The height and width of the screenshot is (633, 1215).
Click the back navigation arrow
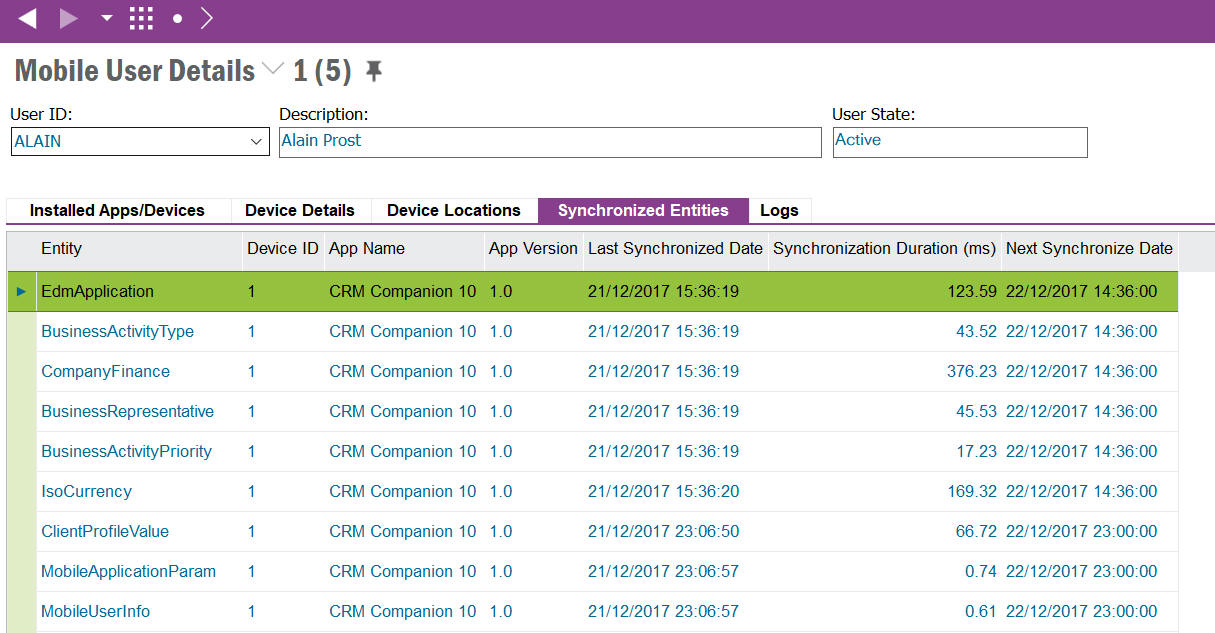pos(27,18)
